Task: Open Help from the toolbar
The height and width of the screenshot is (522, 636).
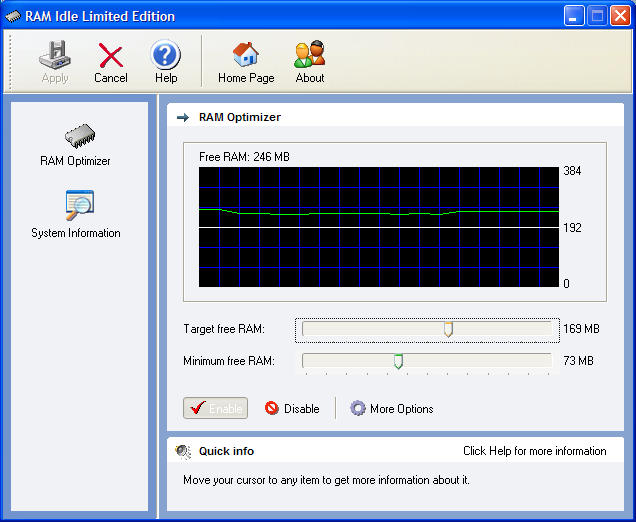Action: 165,62
